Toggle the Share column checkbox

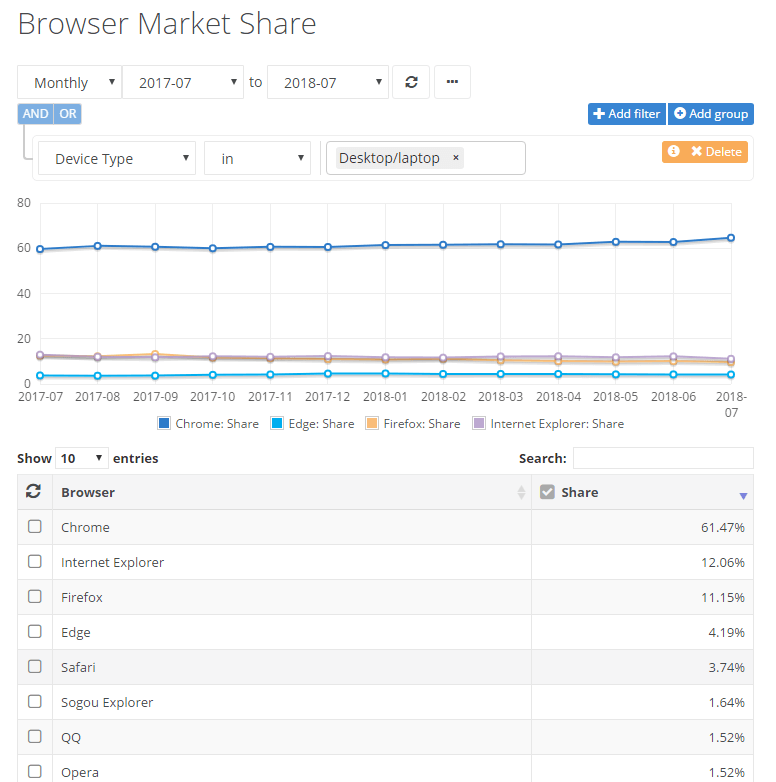click(547, 492)
